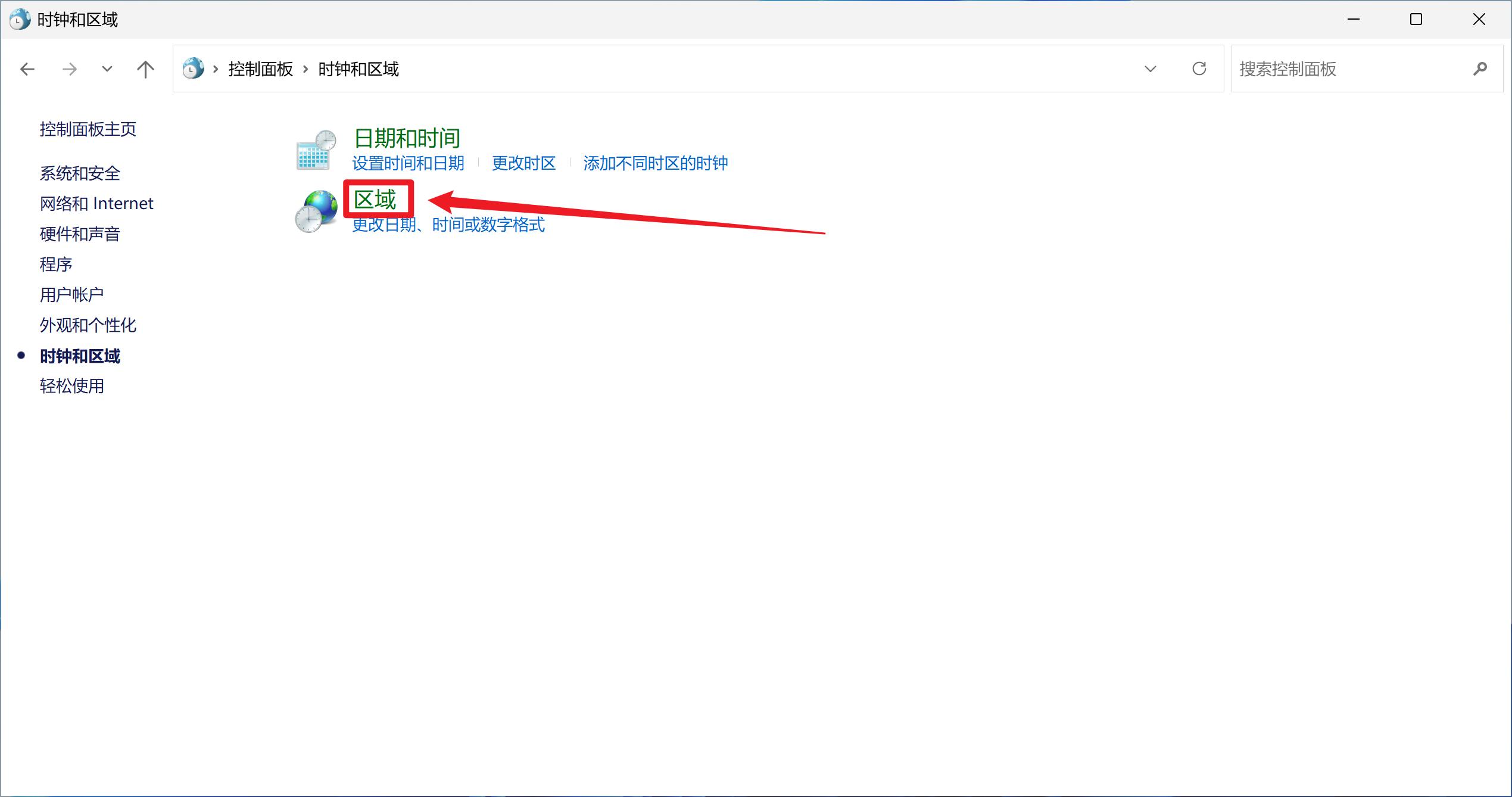
Task: Click the Region globe clock icon
Action: (x=316, y=211)
